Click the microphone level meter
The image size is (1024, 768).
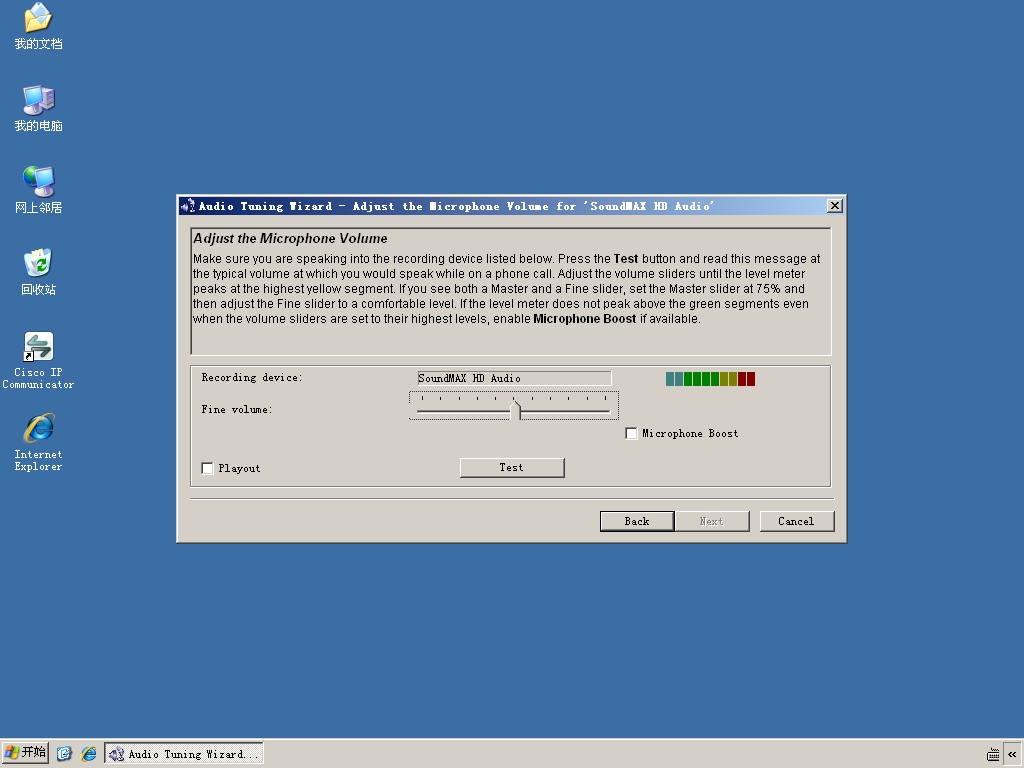coord(710,379)
